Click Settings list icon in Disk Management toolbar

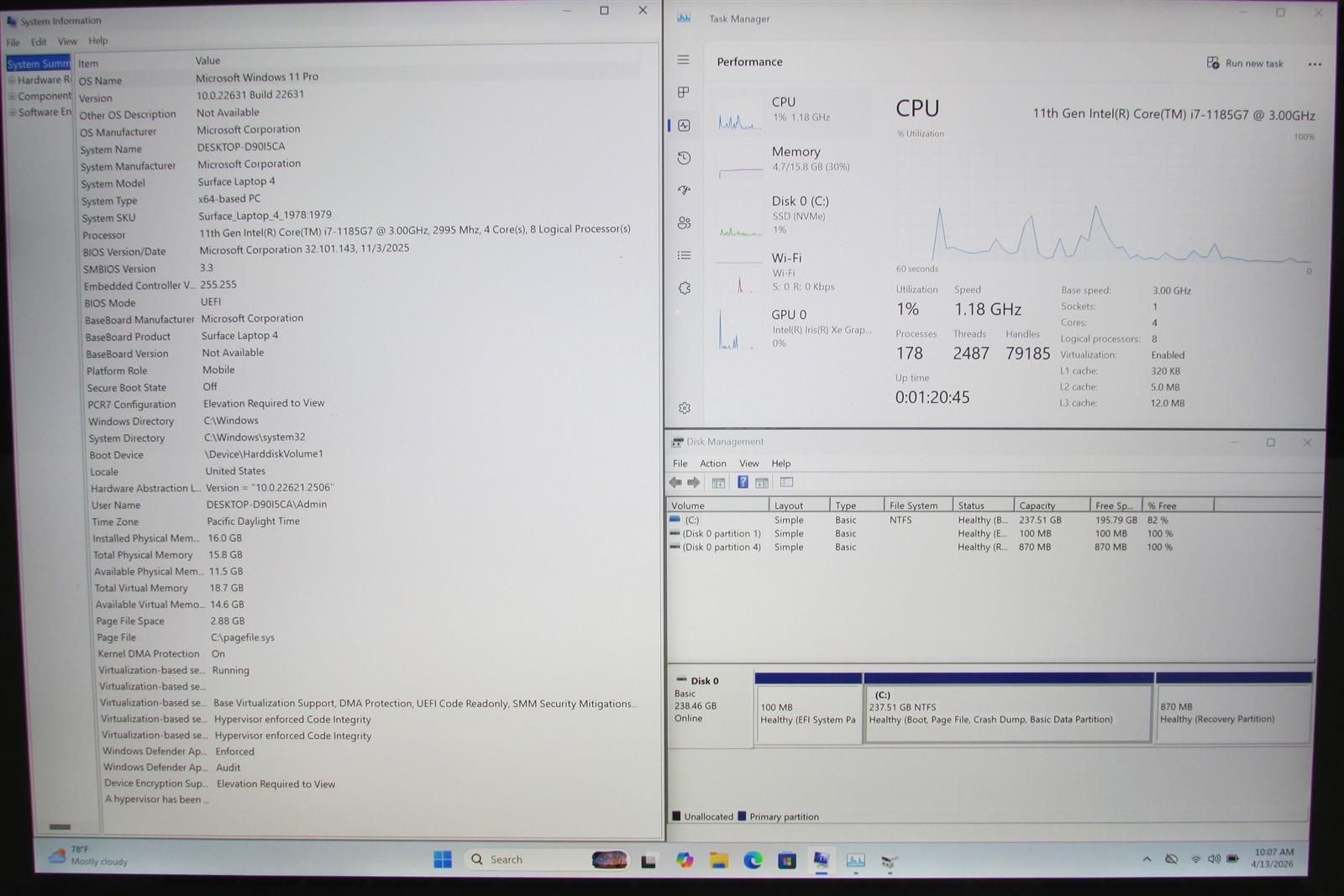786,482
